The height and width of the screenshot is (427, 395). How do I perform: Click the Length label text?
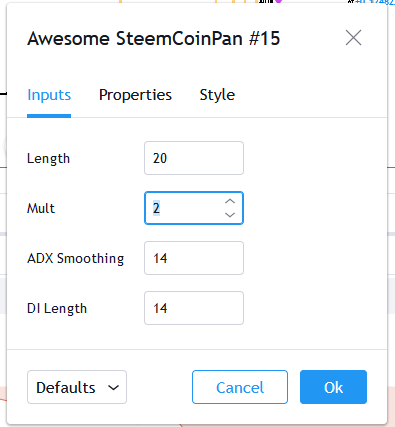(49, 158)
